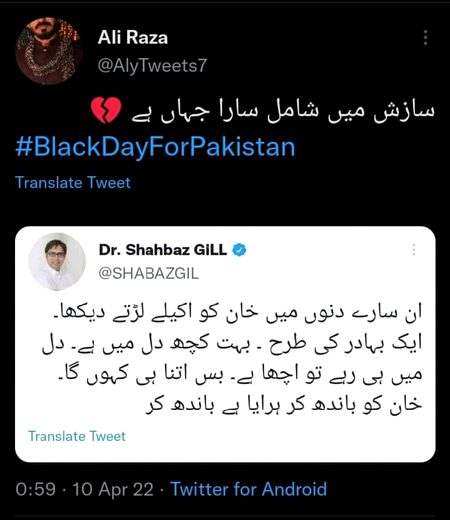Click the Dr. Shahbaz GiLL display name
This screenshot has width=450, height=520.
[163, 250]
